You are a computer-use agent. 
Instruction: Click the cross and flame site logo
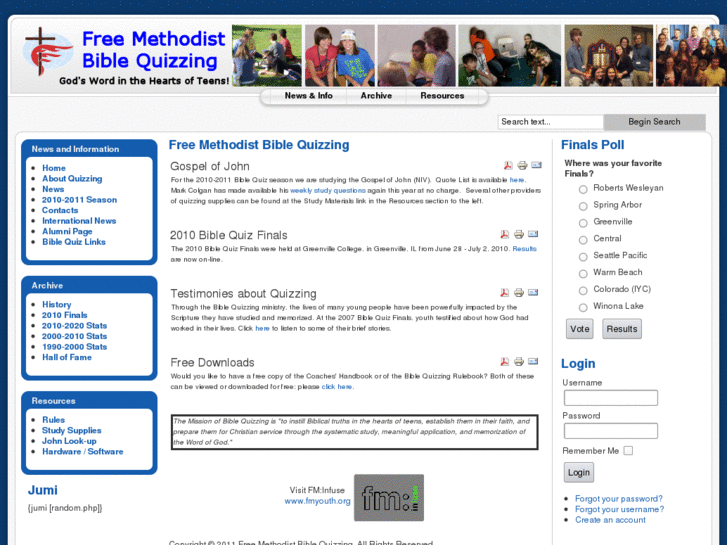49,51
